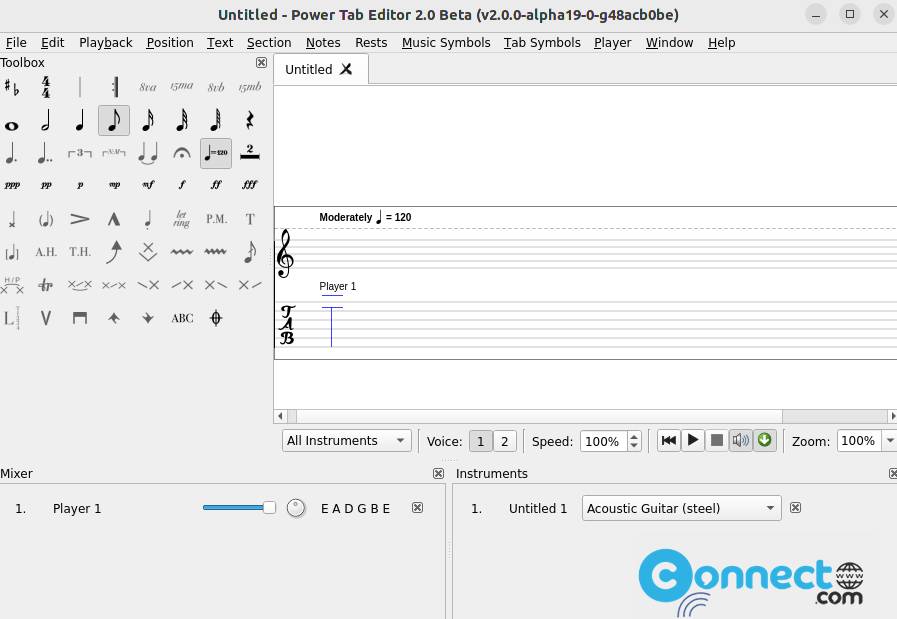Stop playback
The width and height of the screenshot is (897, 619).
pos(717,441)
